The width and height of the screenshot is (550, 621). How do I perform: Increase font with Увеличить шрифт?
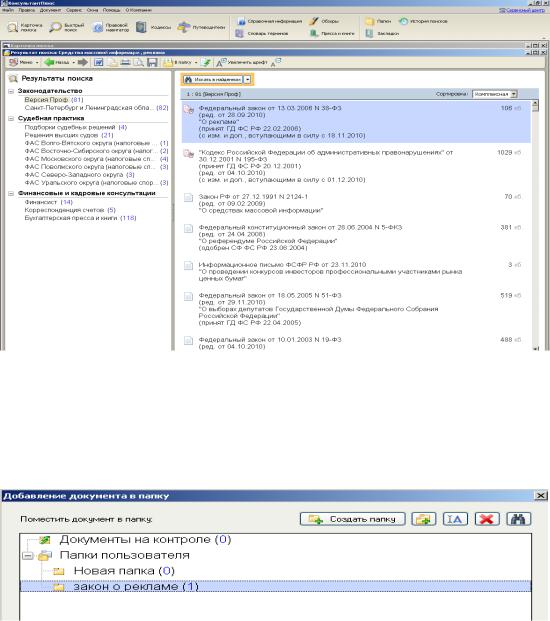(242, 62)
